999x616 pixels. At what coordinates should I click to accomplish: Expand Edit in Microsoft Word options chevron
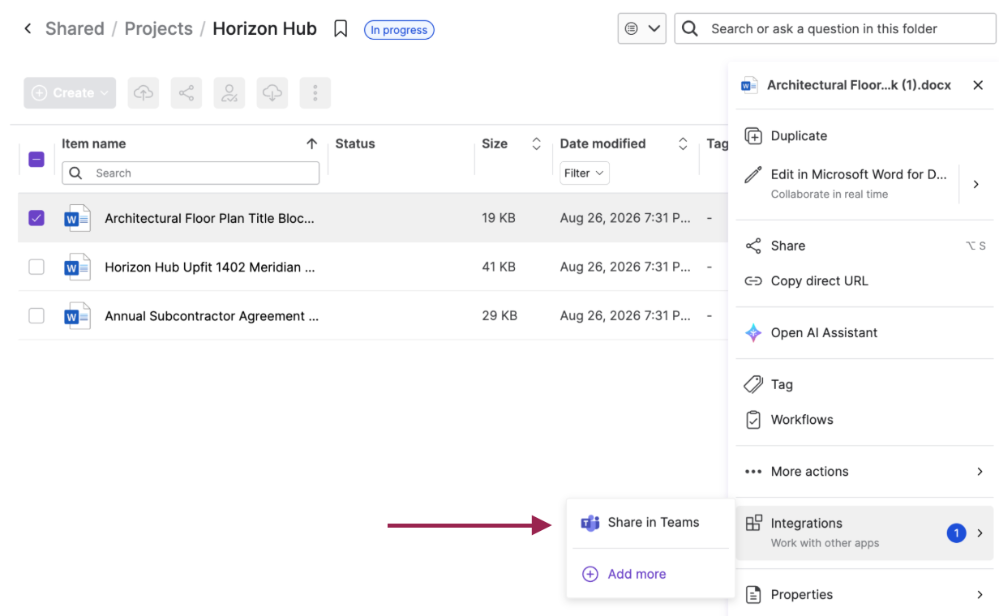click(x=976, y=184)
